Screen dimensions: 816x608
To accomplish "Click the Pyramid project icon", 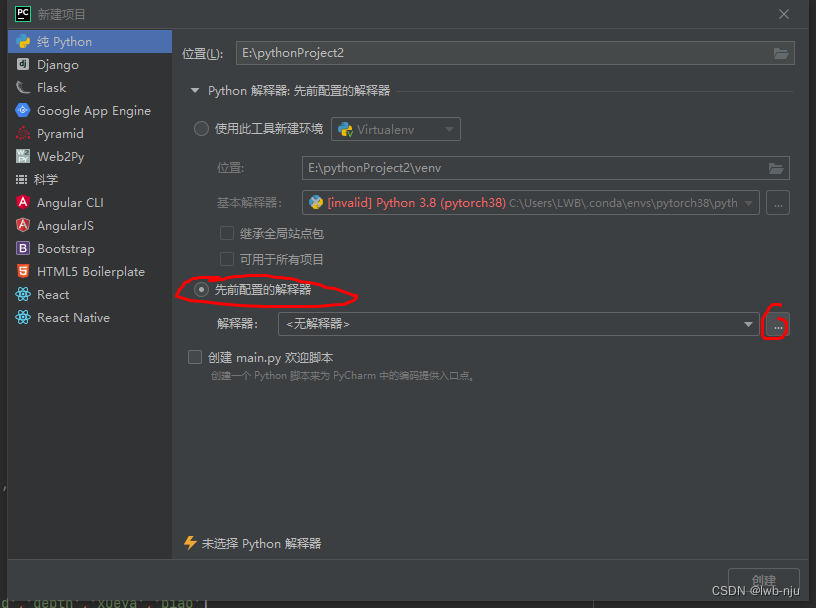I will 23,133.
